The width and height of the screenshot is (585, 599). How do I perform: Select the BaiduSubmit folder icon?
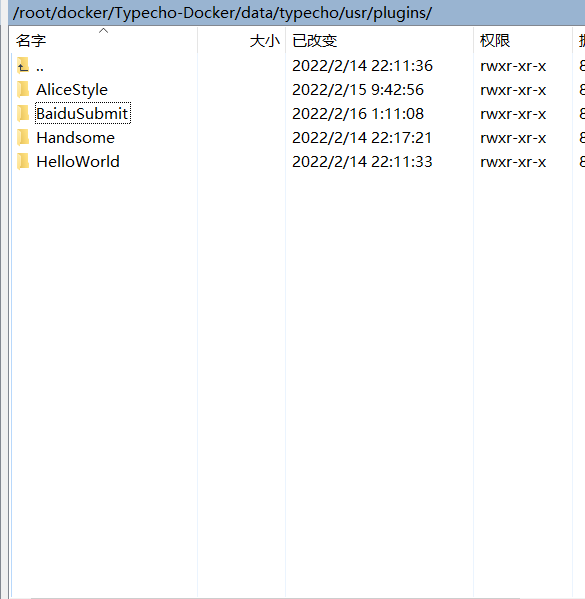[23, 113]
